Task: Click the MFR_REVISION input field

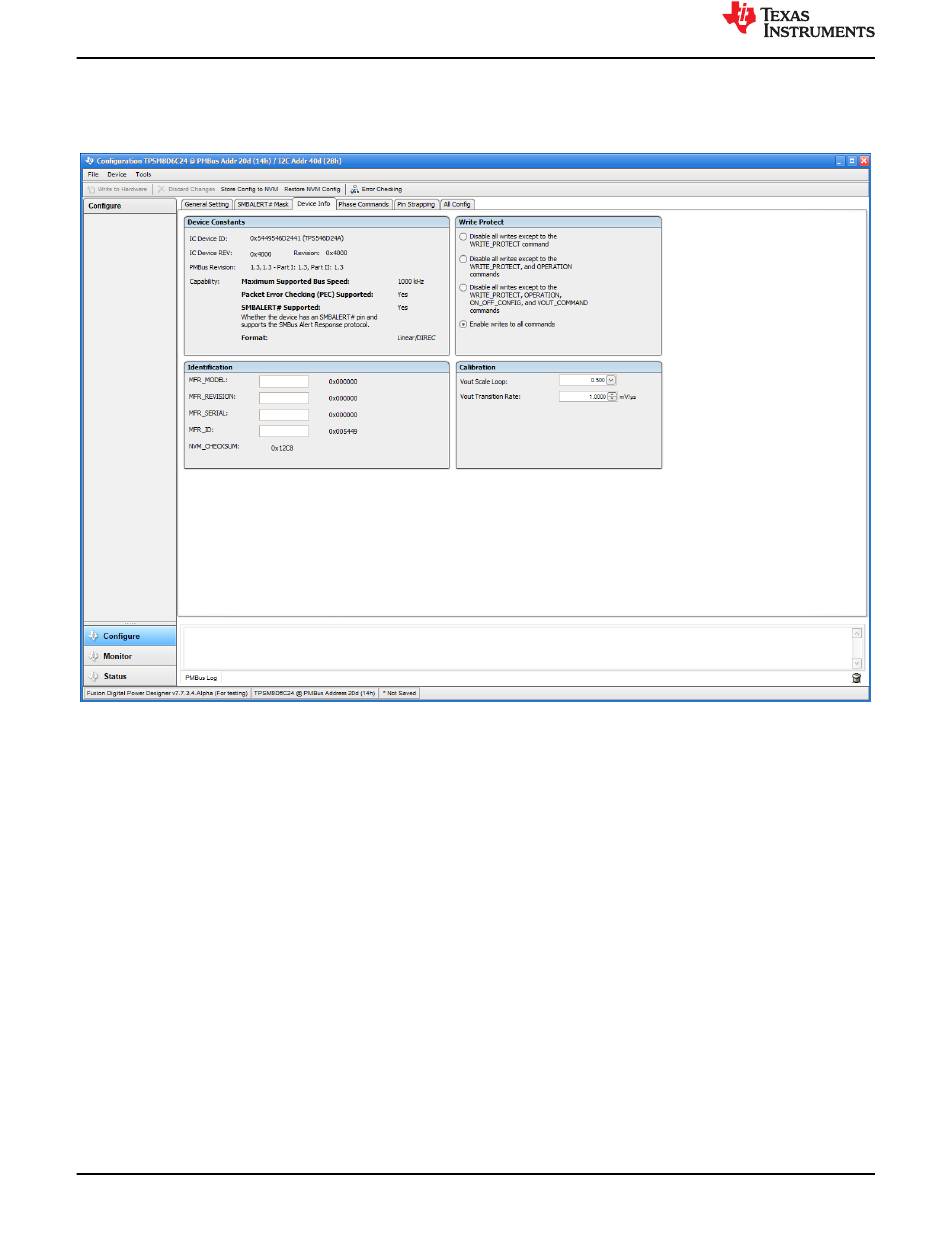Action: 284,397
